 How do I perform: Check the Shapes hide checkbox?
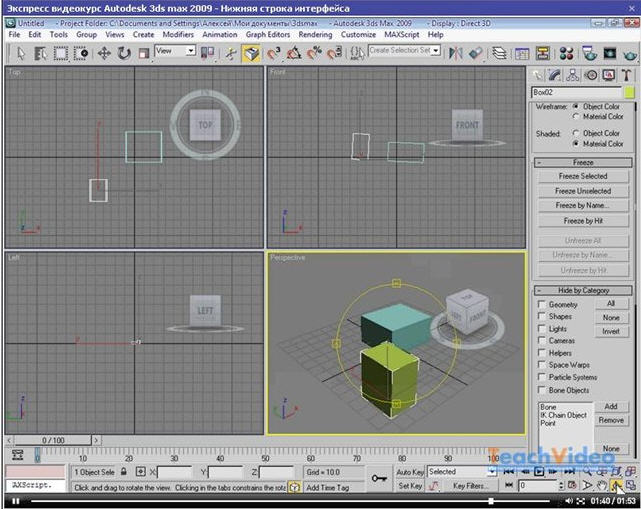[x=542, y=316]
